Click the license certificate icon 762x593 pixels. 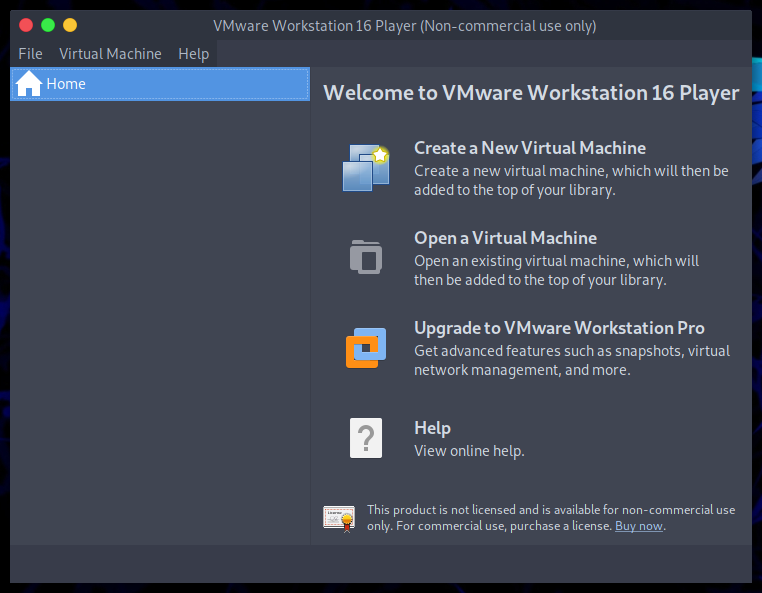(x=339, y=517)
